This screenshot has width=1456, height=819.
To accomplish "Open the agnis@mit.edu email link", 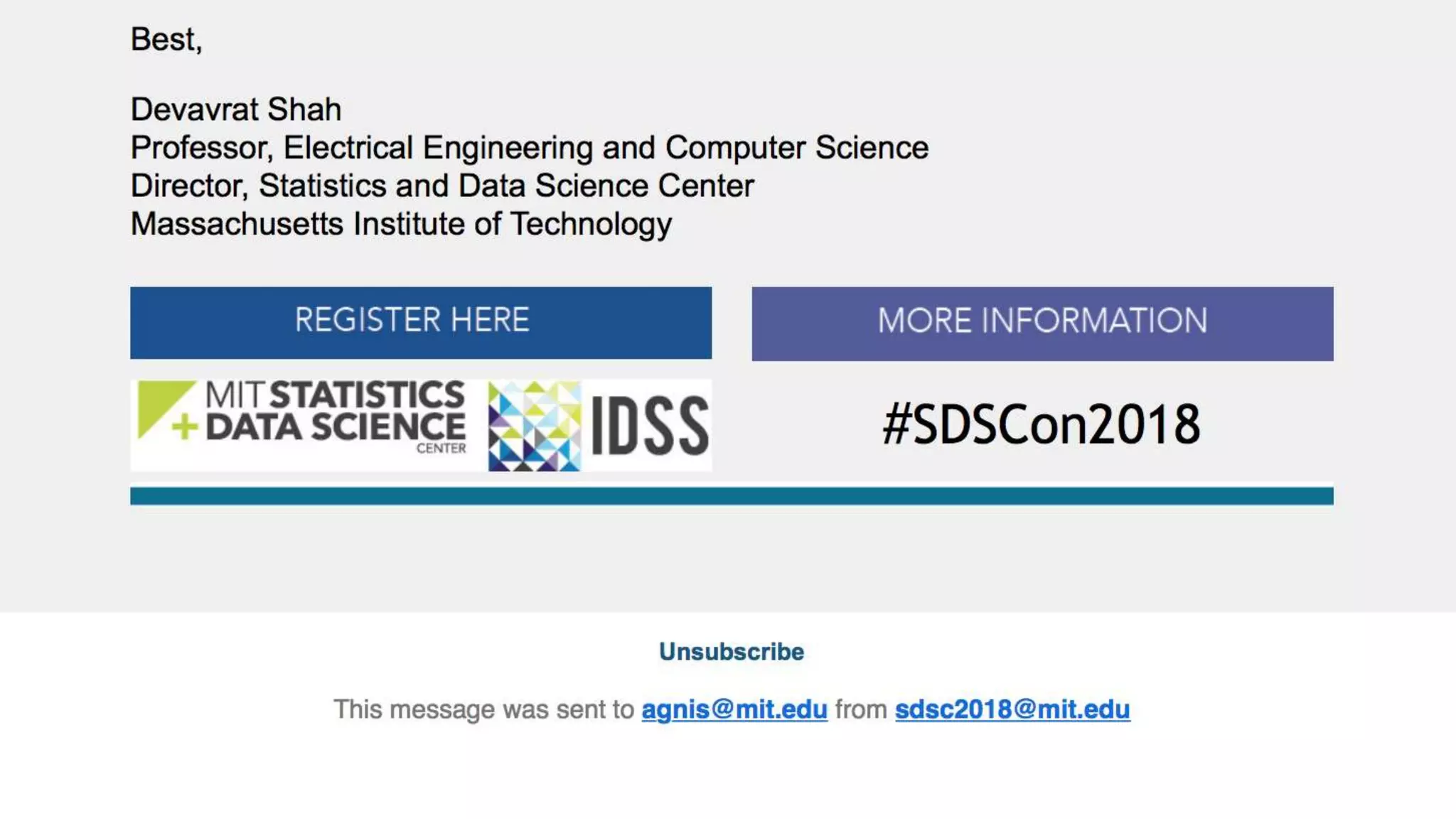I will (x=734, y=709).
